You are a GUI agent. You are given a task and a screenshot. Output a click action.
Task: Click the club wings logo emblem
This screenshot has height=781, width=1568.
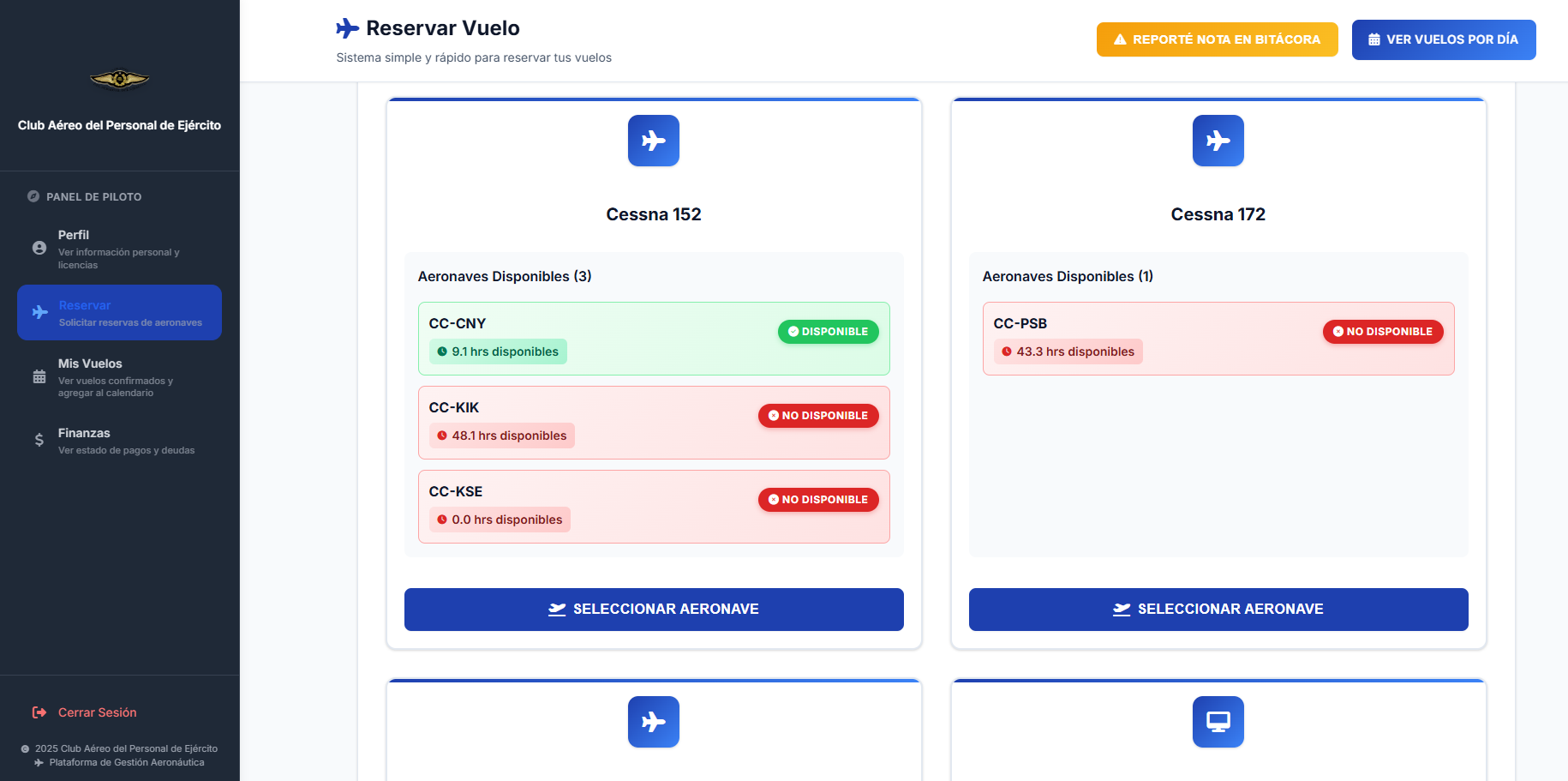120,80
